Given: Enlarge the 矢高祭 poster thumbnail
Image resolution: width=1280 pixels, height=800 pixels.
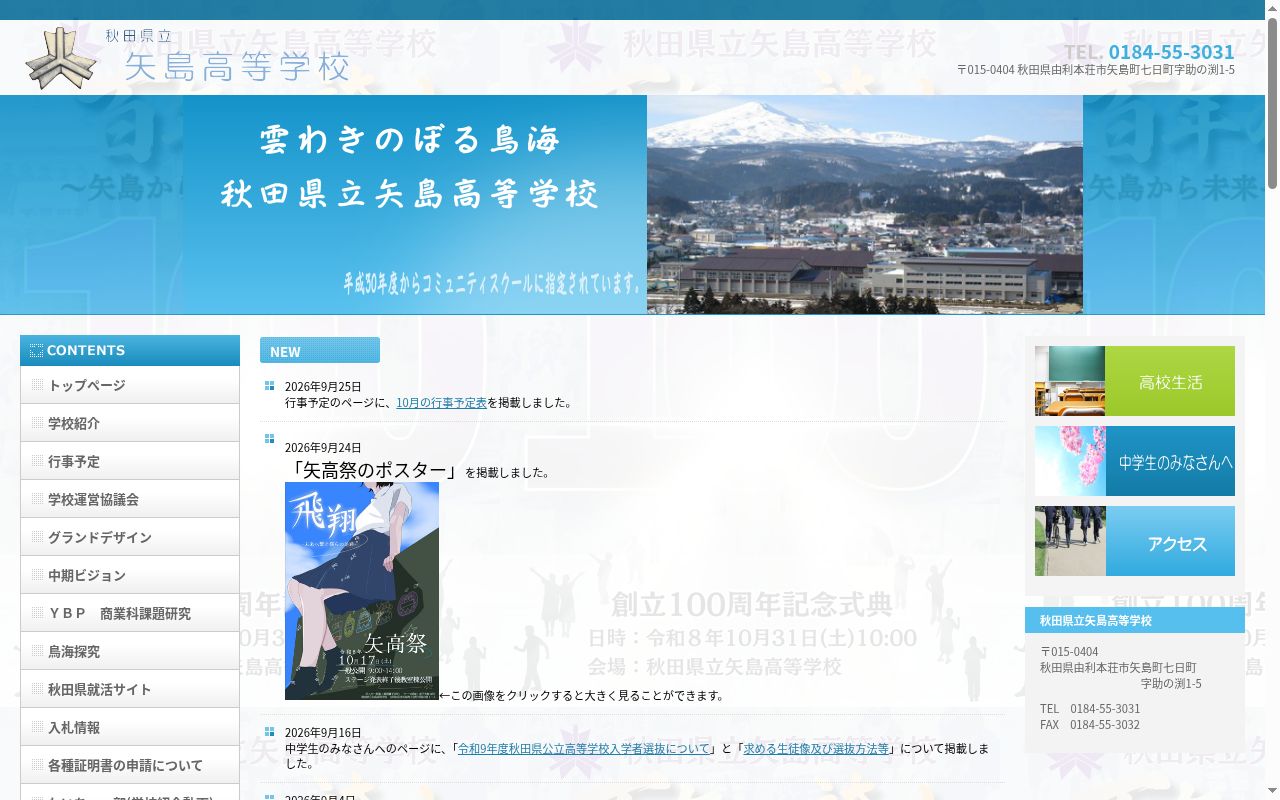Looking at the screenshot, I should coord(362,591).
